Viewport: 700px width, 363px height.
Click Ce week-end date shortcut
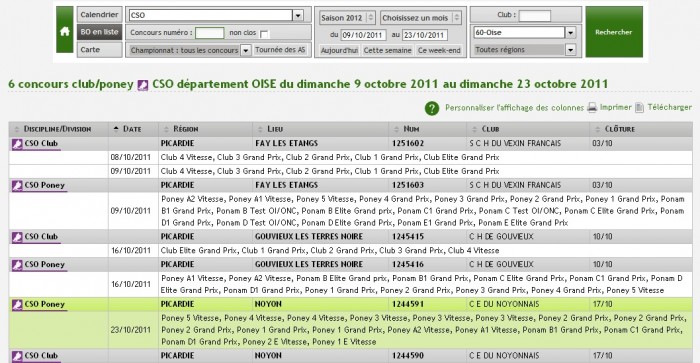439,50
